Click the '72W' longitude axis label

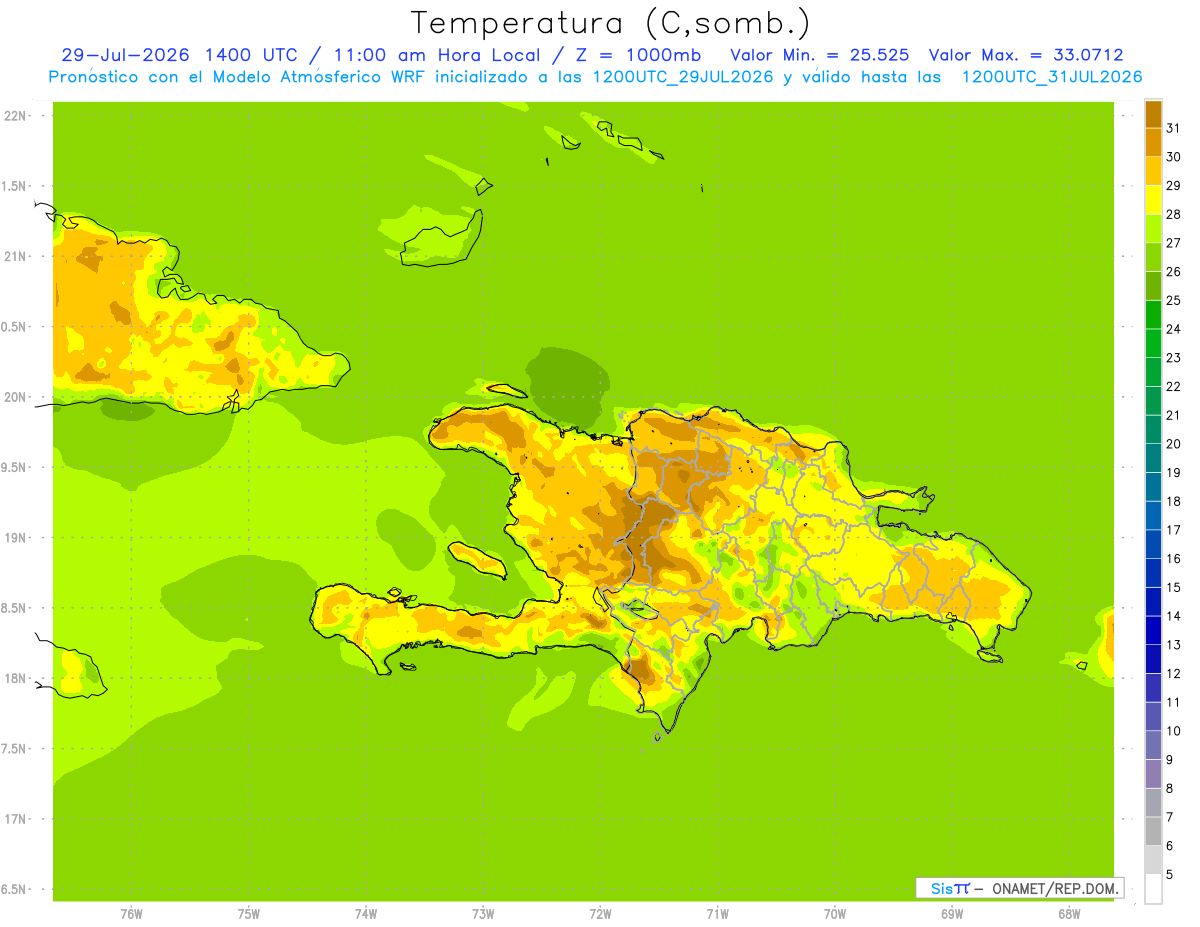[x=600, y=914]
